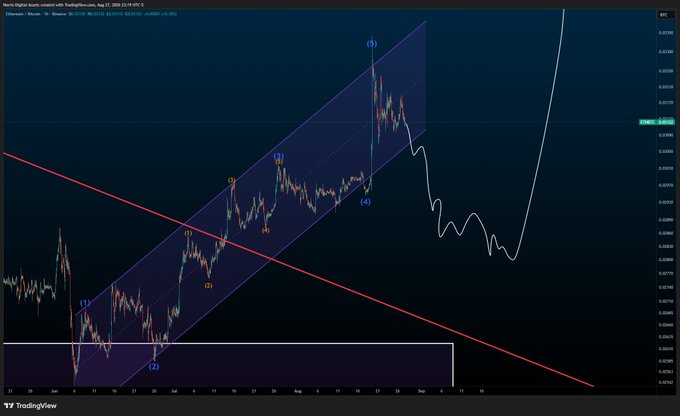Select the blue (2) wave label
The image size is (680, 416).
click(x=154, y=367)
